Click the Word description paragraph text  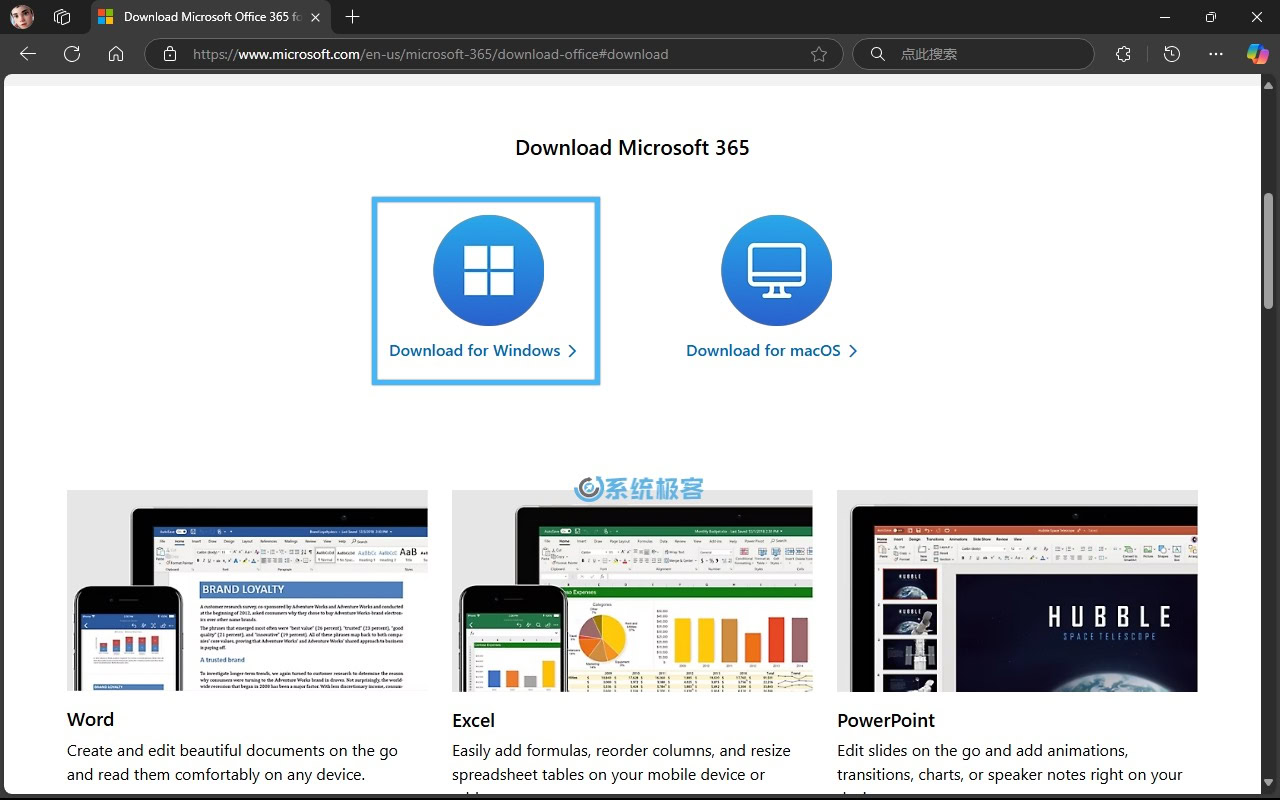click(x=233, y=762)
